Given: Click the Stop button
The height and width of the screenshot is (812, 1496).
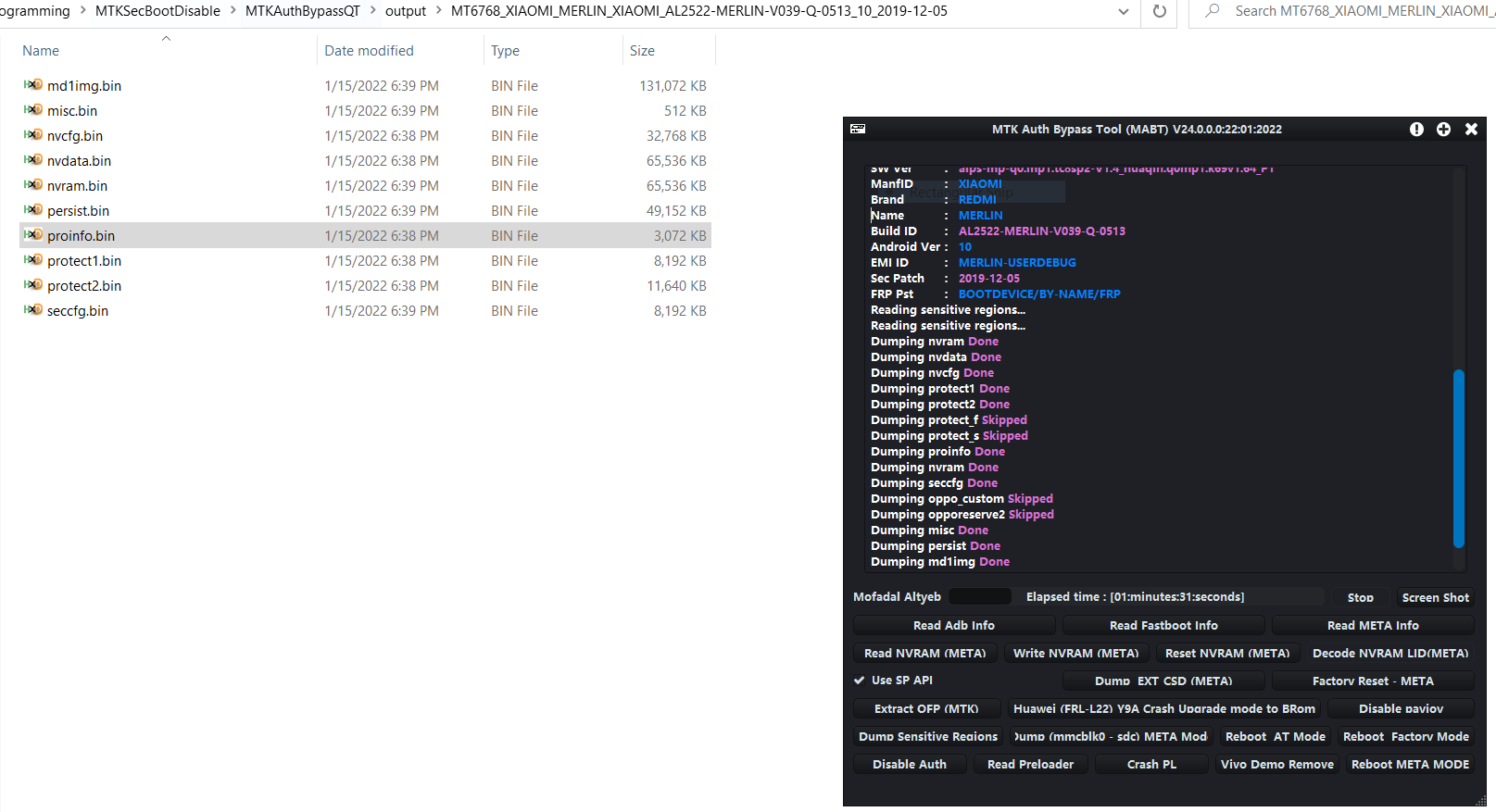Looking at the screenshot, I should 1360,598.
